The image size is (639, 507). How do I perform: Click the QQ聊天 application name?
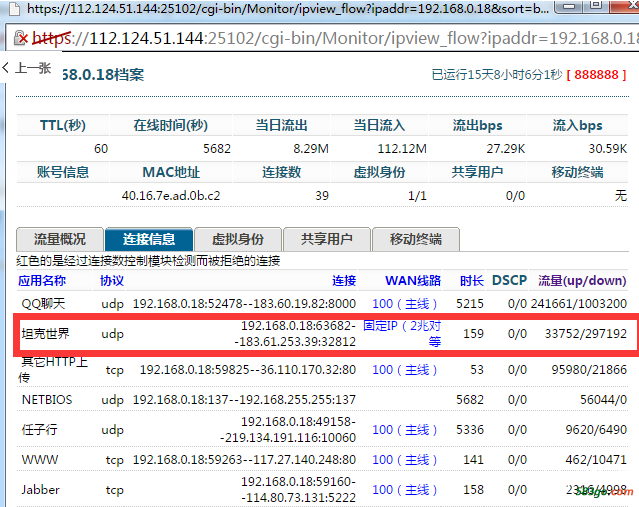pos(43,304)
